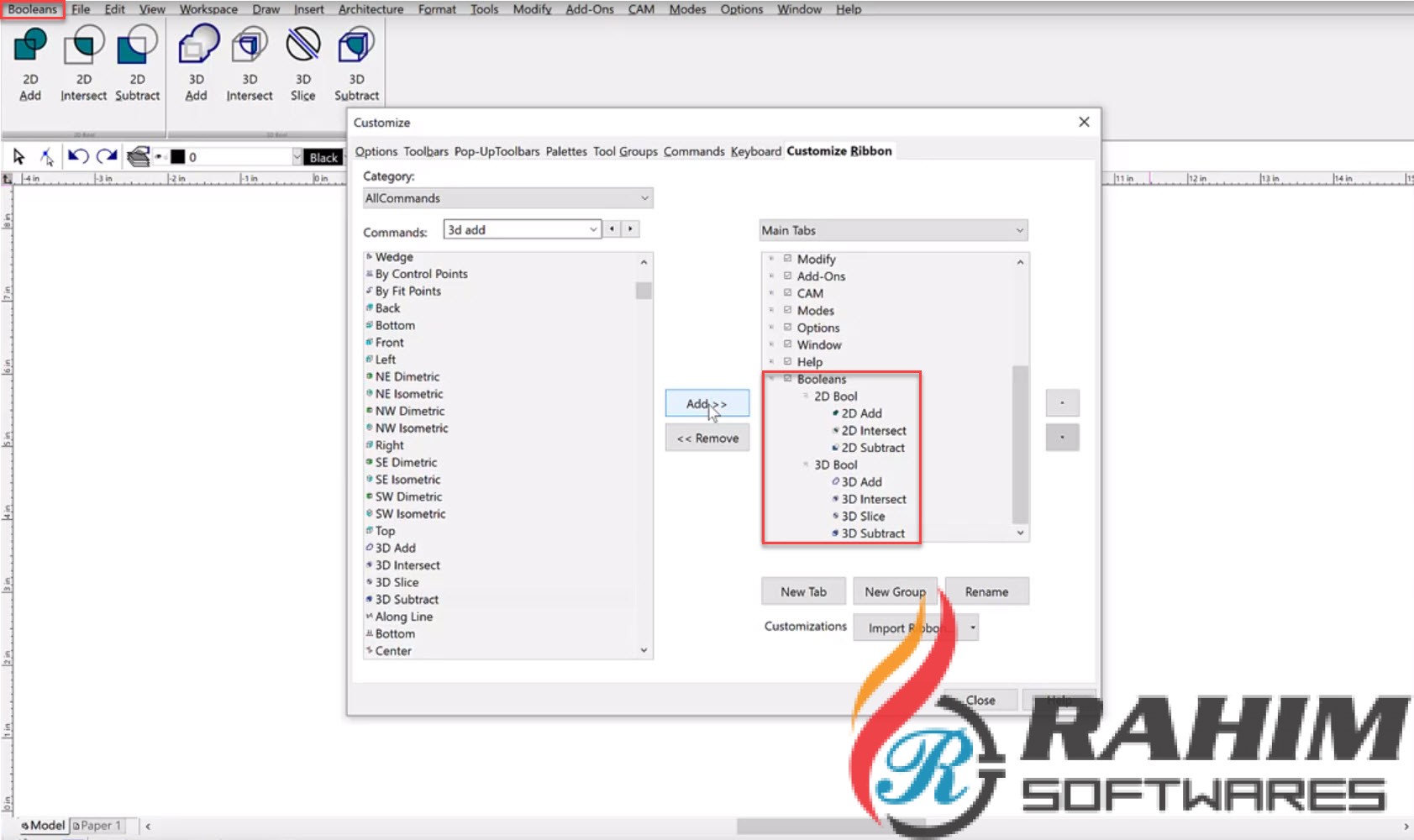Click the New Tab button
This screenshot has width=1414, height=840.
(x=803, y=591)
